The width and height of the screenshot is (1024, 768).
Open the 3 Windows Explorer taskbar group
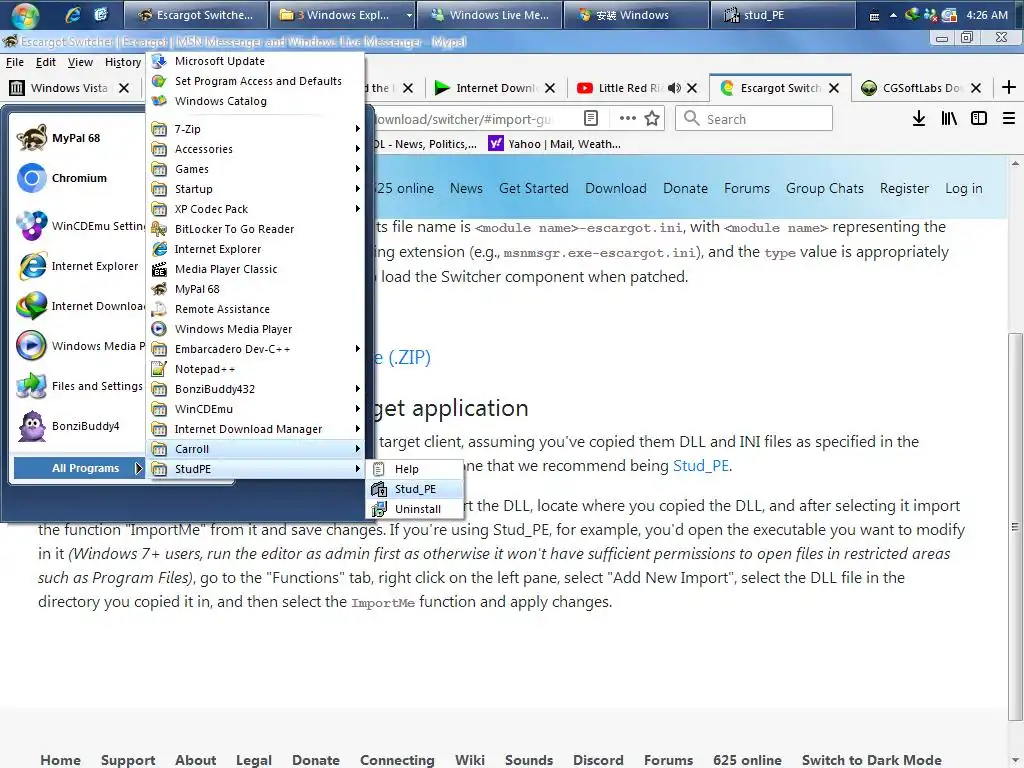click(343, 14)
